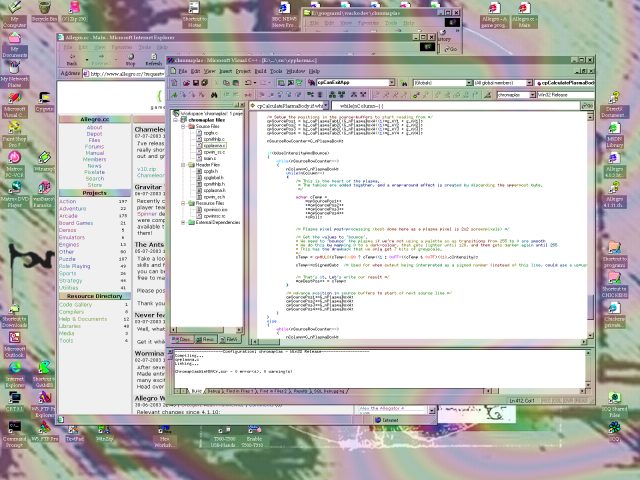Open the cpCanExitApp find combo dropdown
This screenshot has width=640, height=480.
[391, 83]
